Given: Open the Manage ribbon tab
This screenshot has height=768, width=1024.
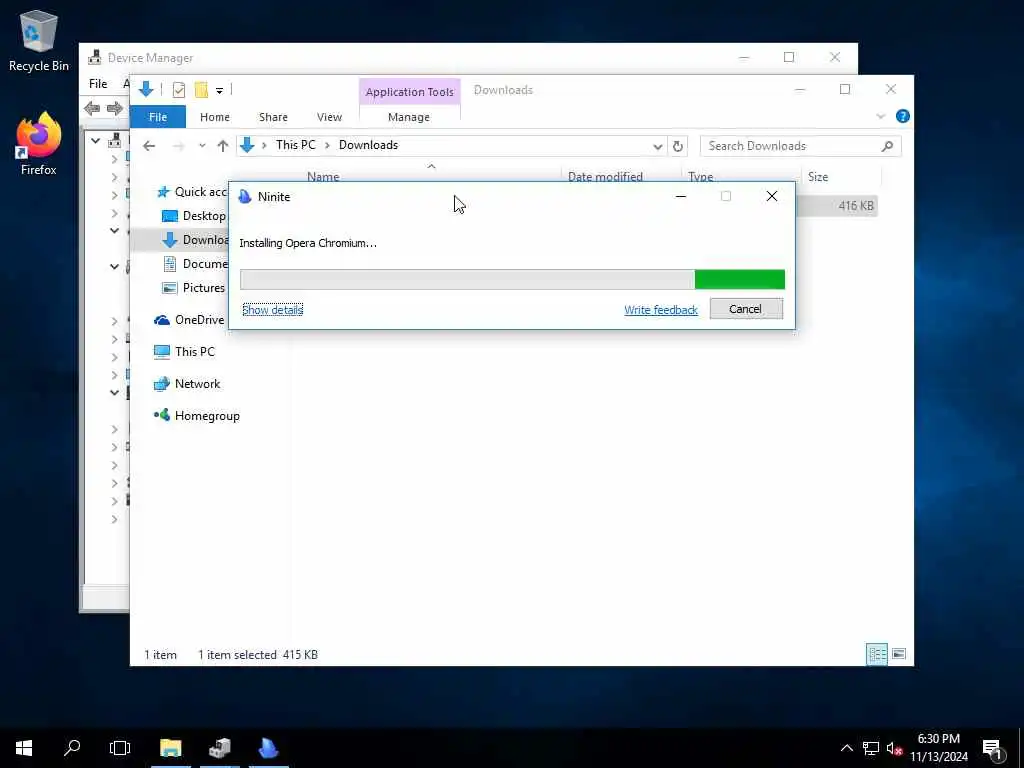Looking at the screenshot, I should click(x=409, y=117).
